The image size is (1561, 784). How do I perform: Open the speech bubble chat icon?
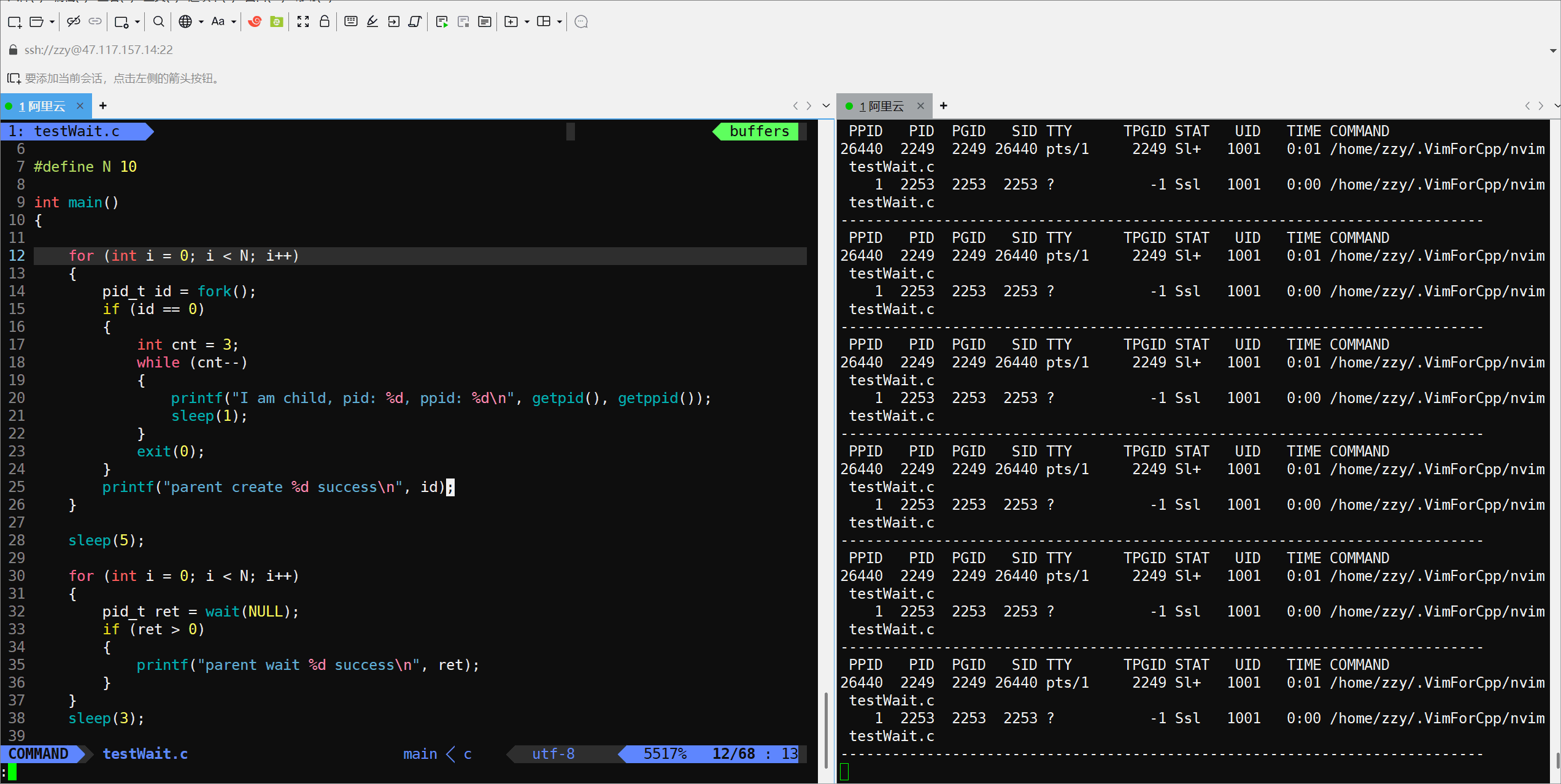click(581, 22)
